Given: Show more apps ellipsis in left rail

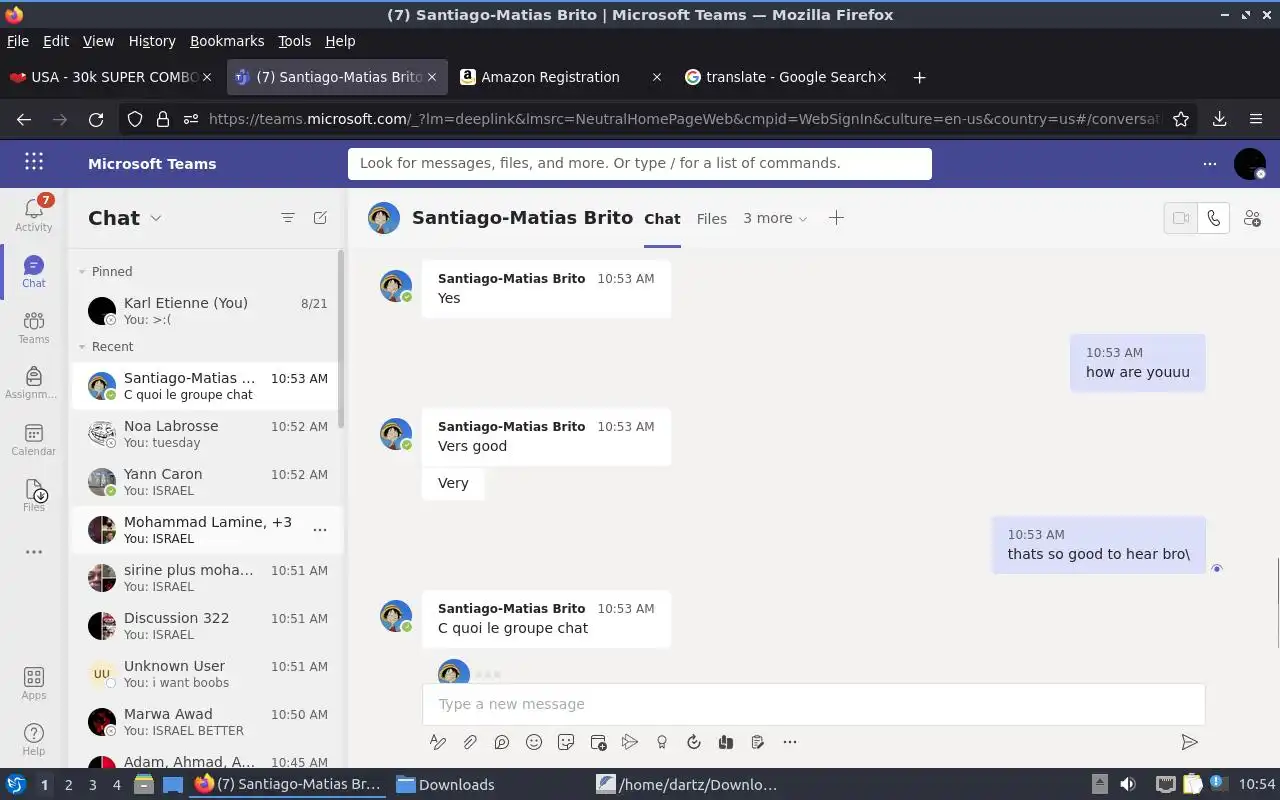Looking at the screenshot, I should [33, 551].
